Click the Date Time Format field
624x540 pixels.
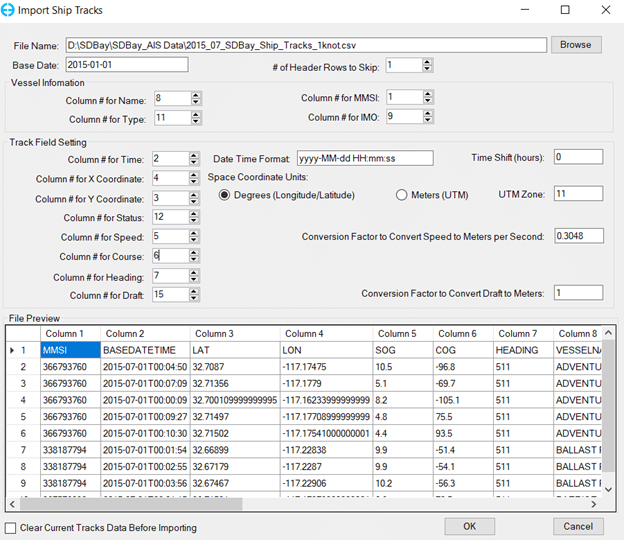[x=364, y=158]
